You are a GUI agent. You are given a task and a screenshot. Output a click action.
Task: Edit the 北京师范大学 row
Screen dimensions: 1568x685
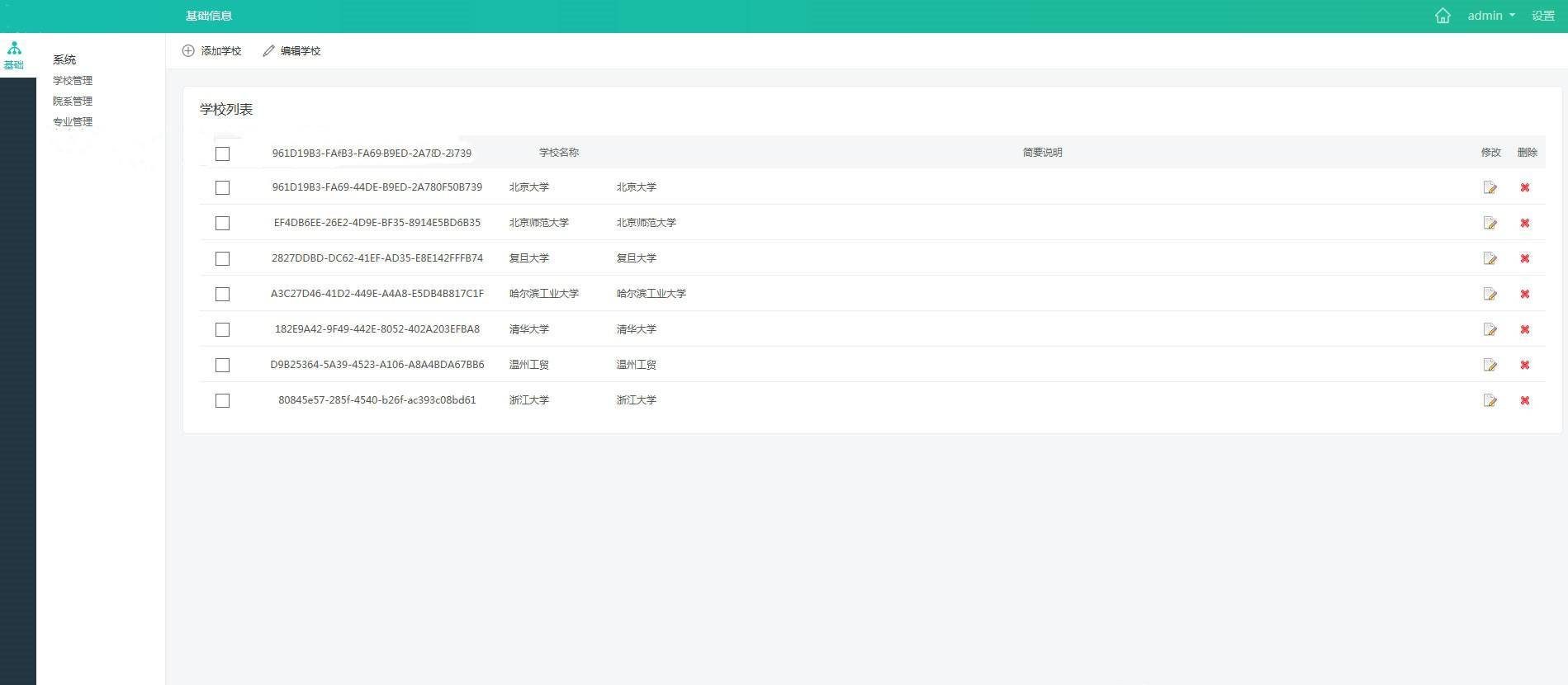click(1490, 223)
